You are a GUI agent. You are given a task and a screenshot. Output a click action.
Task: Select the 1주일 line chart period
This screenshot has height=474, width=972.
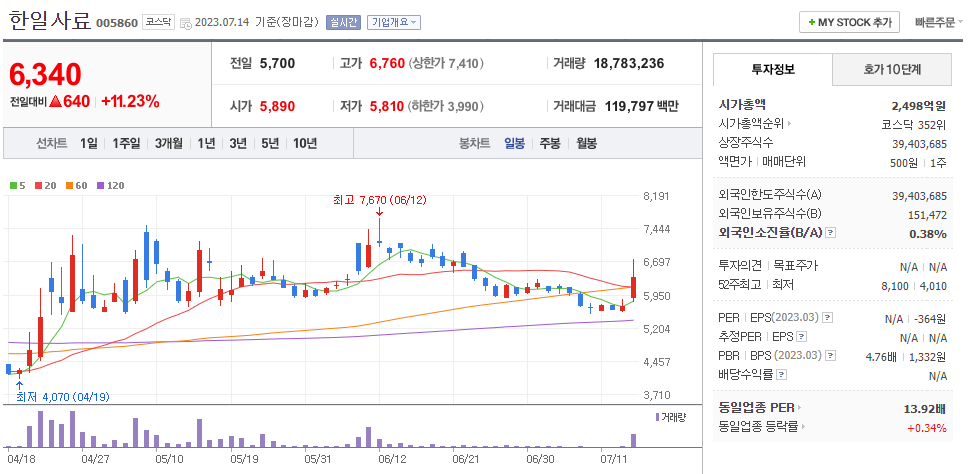(x=126, y=143)
